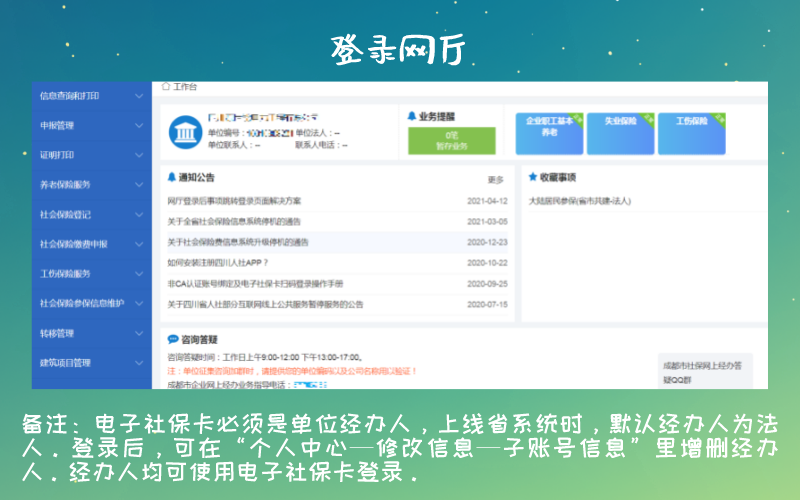Open the 企业职工基本养老 card
The height and width of the screenshot is (500, 800).
(x=549, y=134)
